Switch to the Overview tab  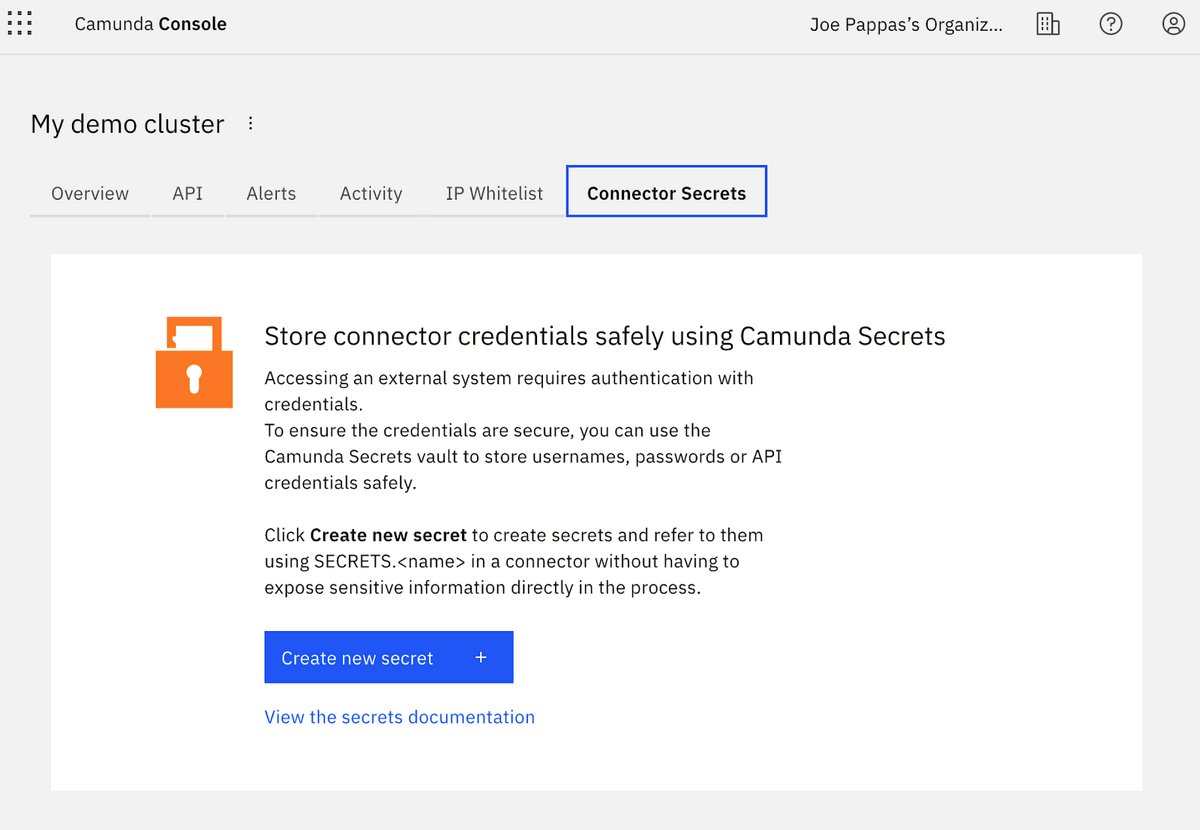click(89, 193)
